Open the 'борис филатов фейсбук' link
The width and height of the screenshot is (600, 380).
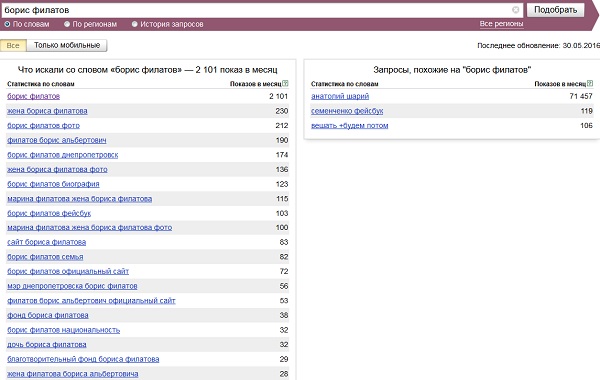point(49,214)
